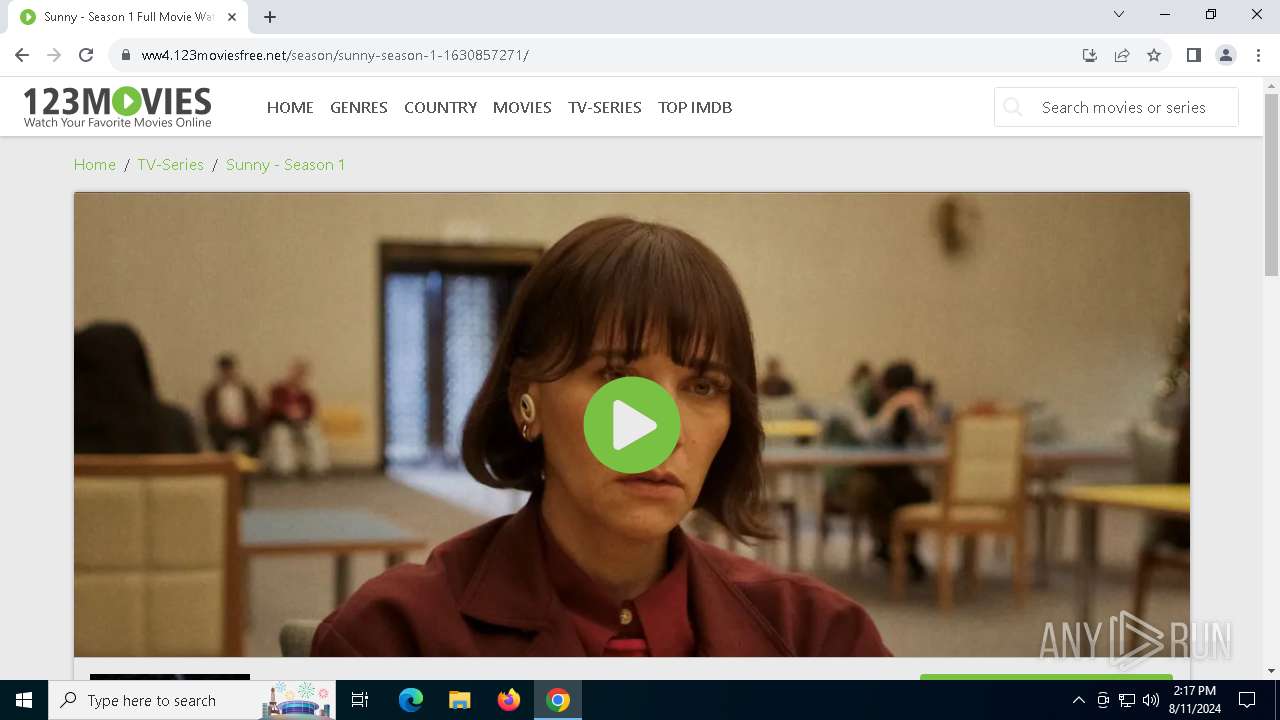
Task: Open the notification center icon
Action: pyautogui.click(x=1247, y=700)
